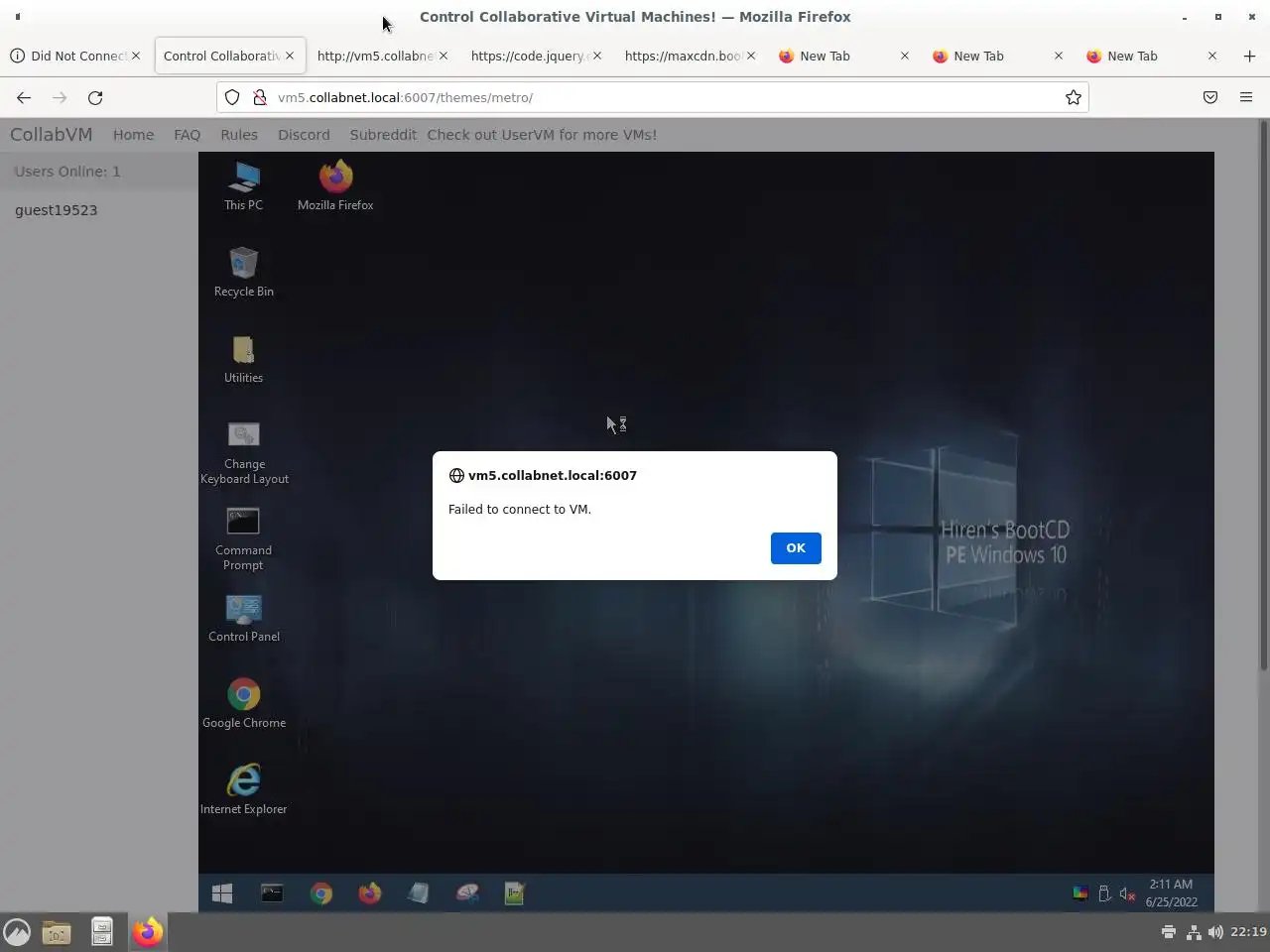Screen dimensions: 1270x952
Task: Open Mozilla Firefox icon on VM desktop
Action: (335, 186)
